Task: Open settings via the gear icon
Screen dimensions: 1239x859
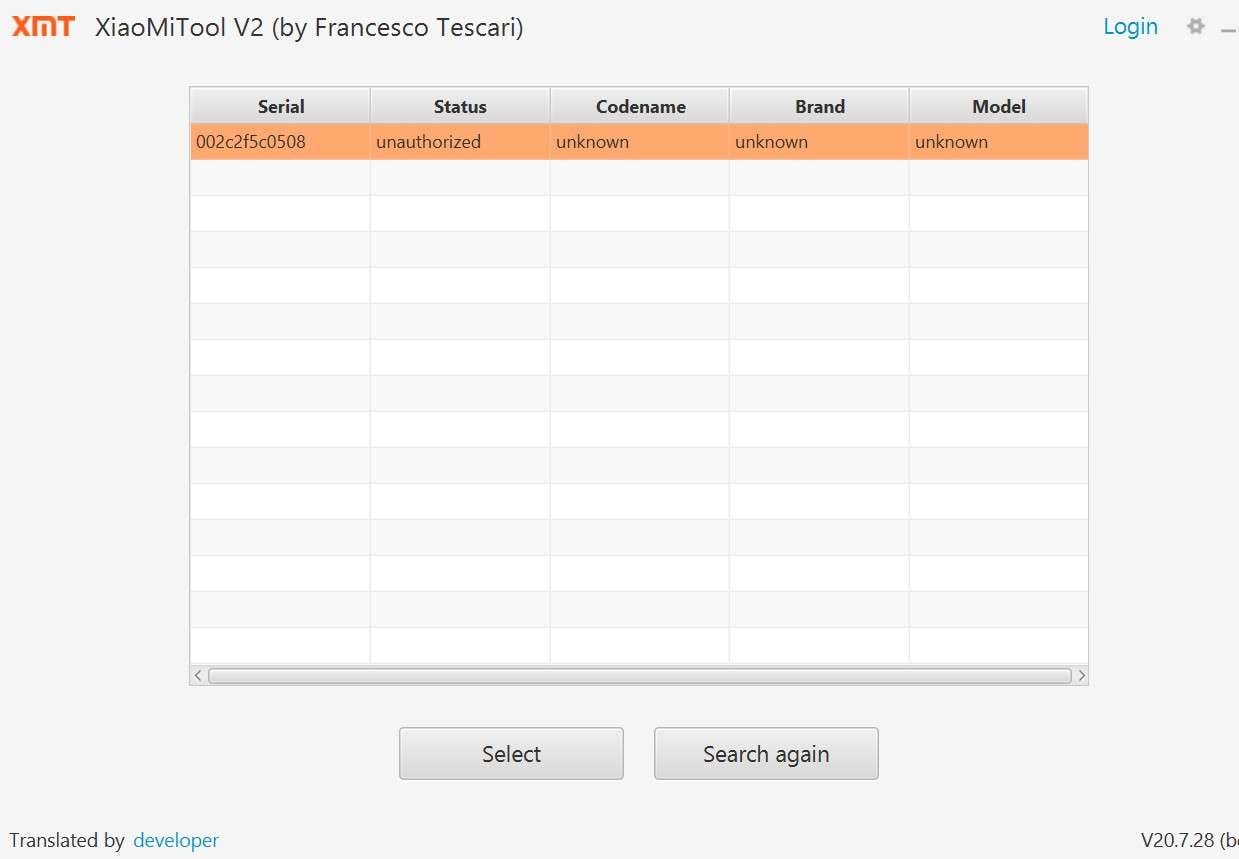Action: click(x=1196, y=26)
